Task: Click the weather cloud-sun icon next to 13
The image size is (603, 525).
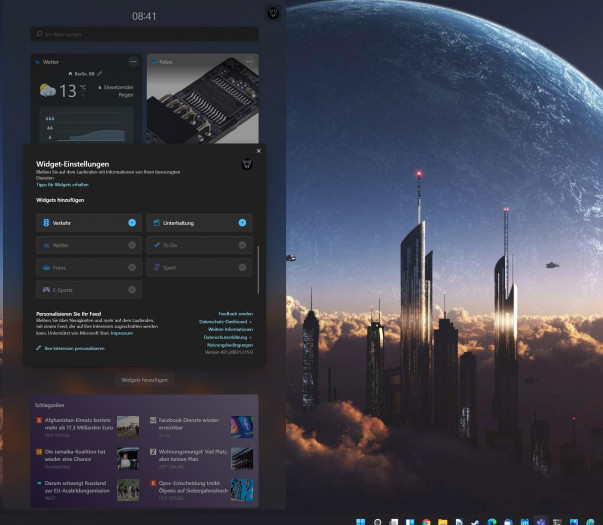Action: (48, 90)
